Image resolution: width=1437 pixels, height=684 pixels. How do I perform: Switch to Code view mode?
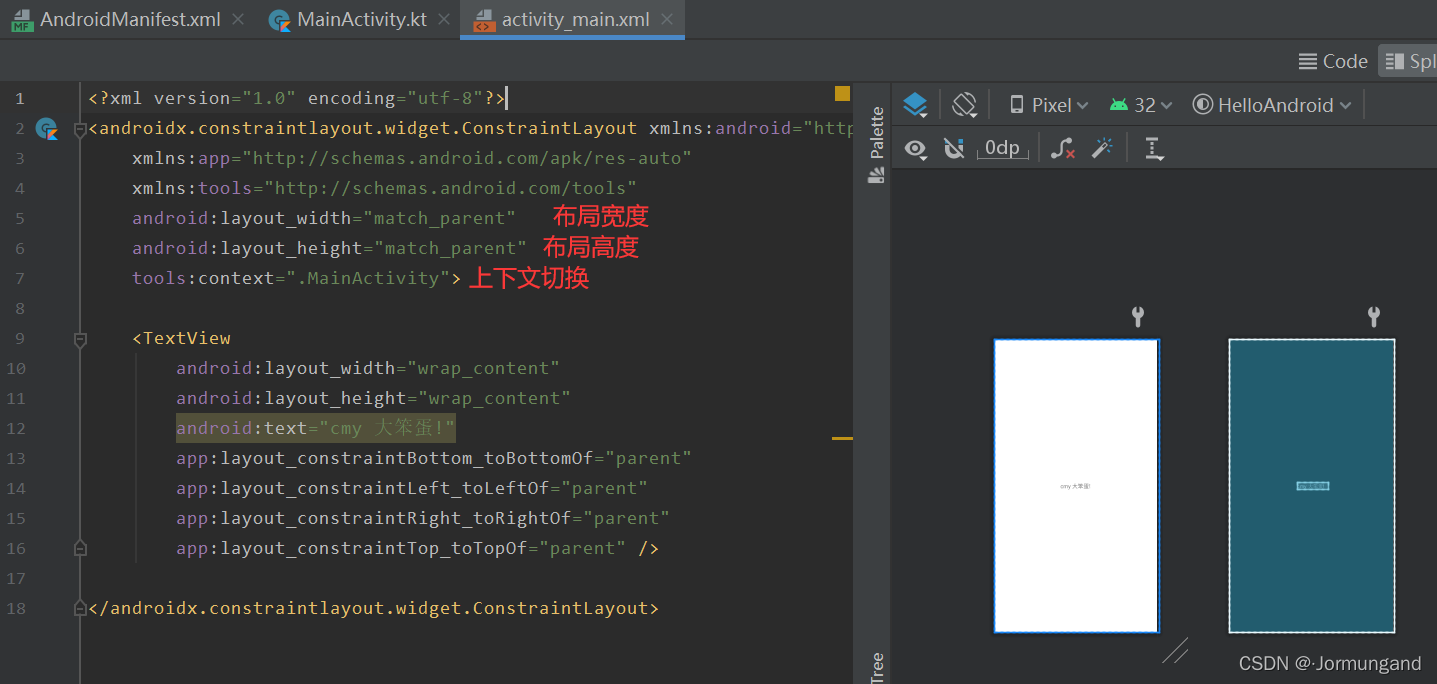(x=1333, y=61)
